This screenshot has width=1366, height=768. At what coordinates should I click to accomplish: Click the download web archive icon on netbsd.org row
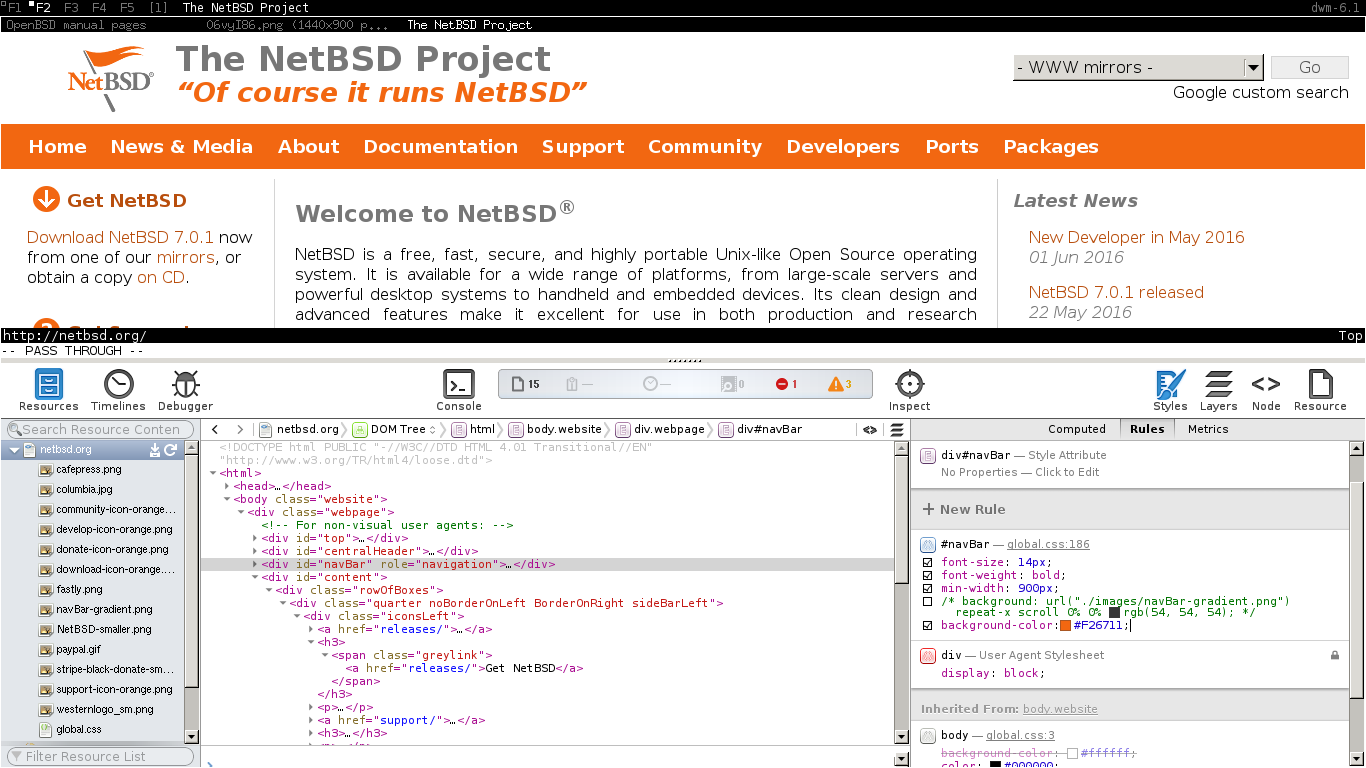[155, 450]
